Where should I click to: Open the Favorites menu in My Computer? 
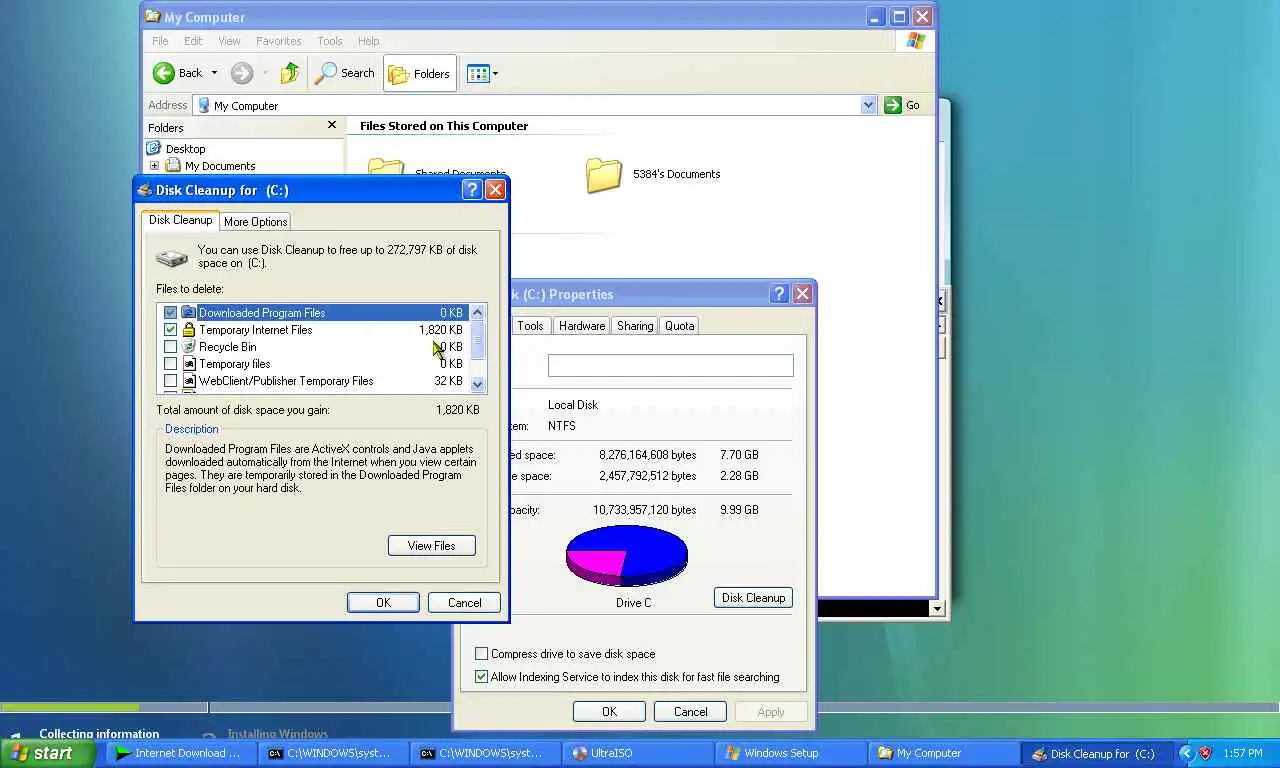click(278, 41)
